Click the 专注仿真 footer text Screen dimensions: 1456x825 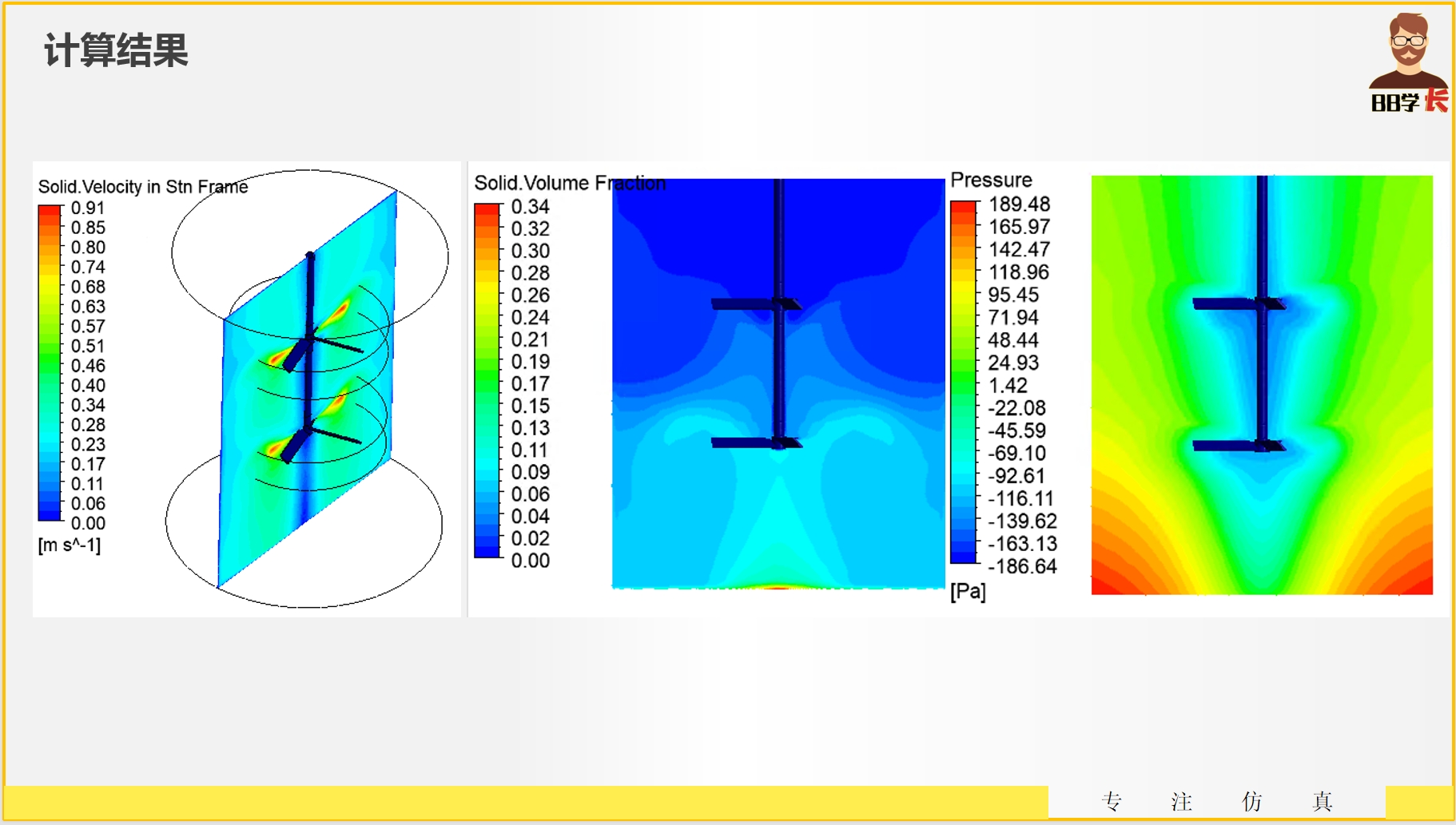[1216, 801]
